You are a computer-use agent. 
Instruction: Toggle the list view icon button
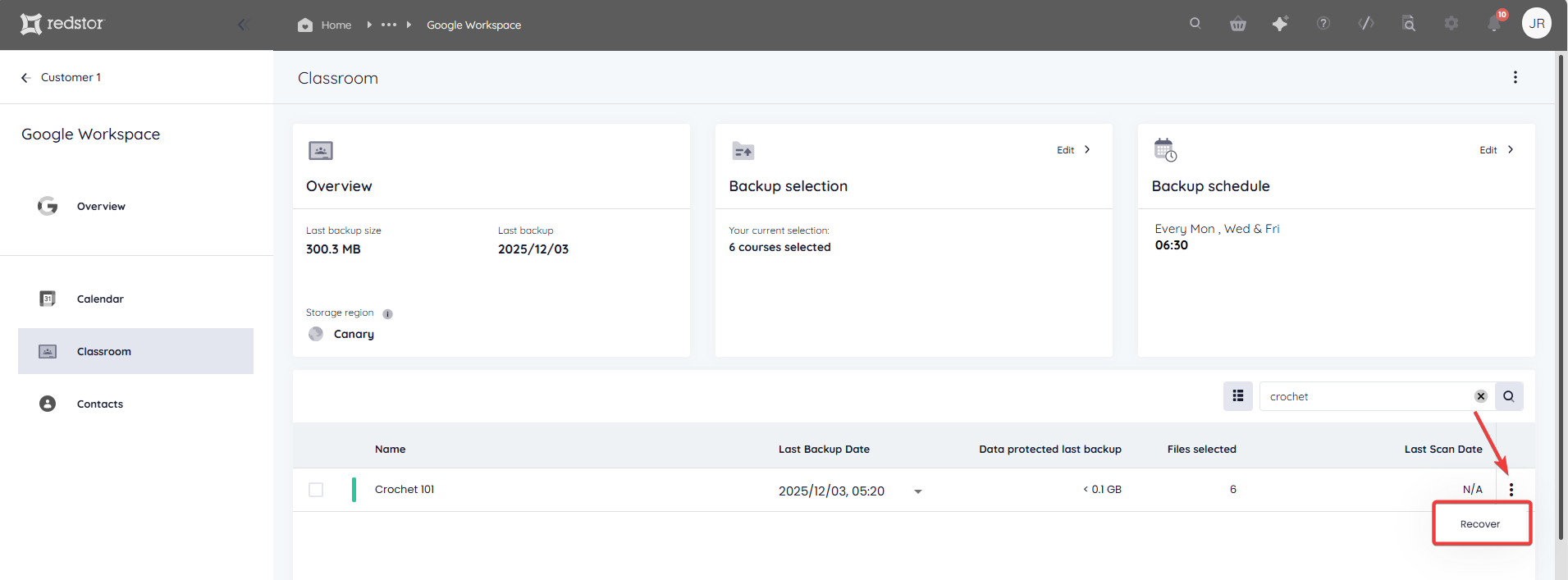click(x=1238, y=396)
